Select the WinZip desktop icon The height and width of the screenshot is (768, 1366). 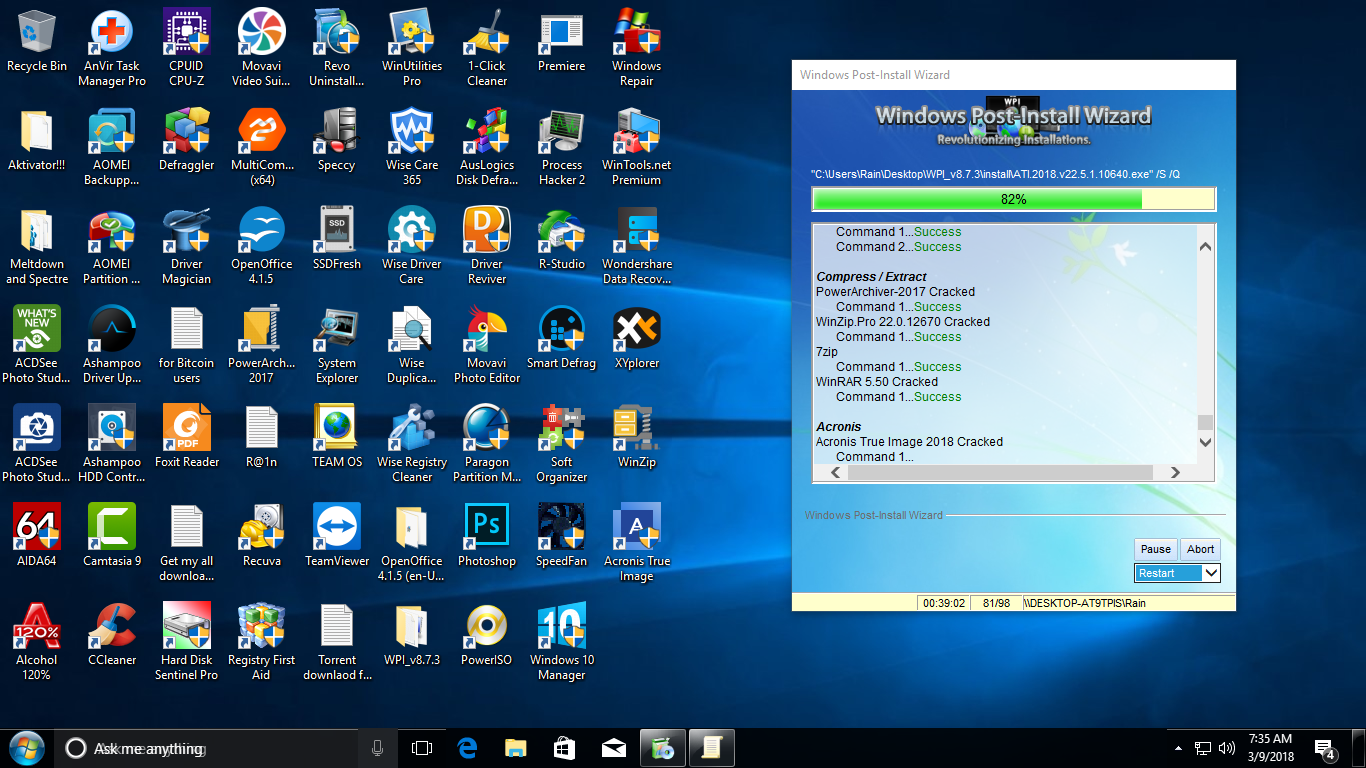(637, 438)
